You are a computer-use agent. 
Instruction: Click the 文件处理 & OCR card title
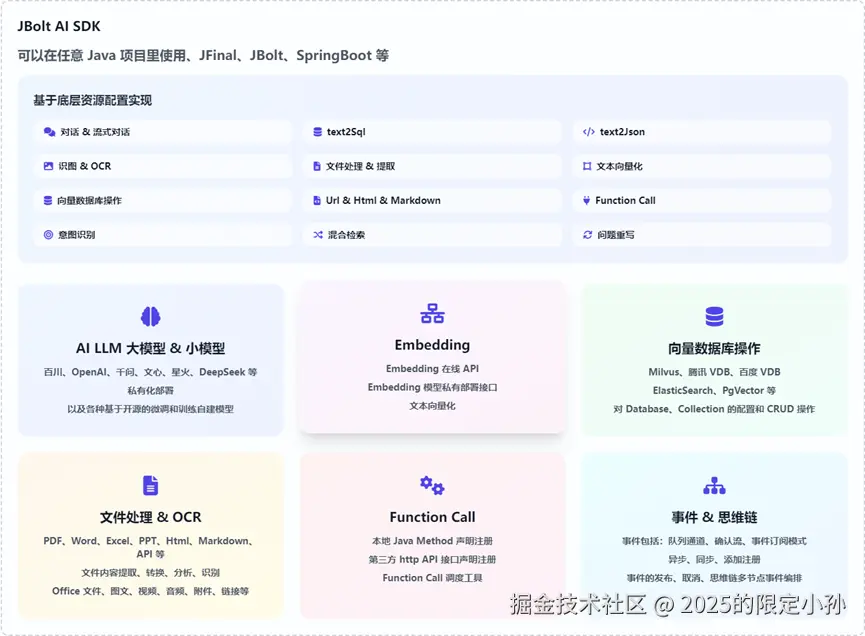pyautogui.click(x=151, y=517)
